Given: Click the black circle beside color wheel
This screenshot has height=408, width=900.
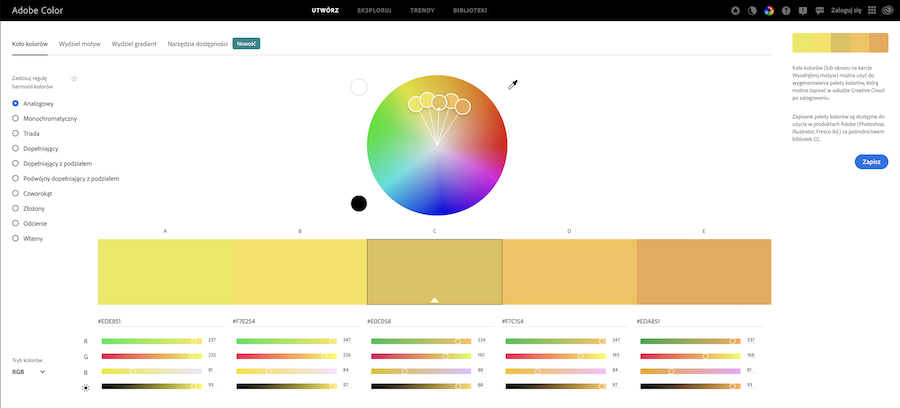Looking at the screenshot, I should click(x=359, y=203).
